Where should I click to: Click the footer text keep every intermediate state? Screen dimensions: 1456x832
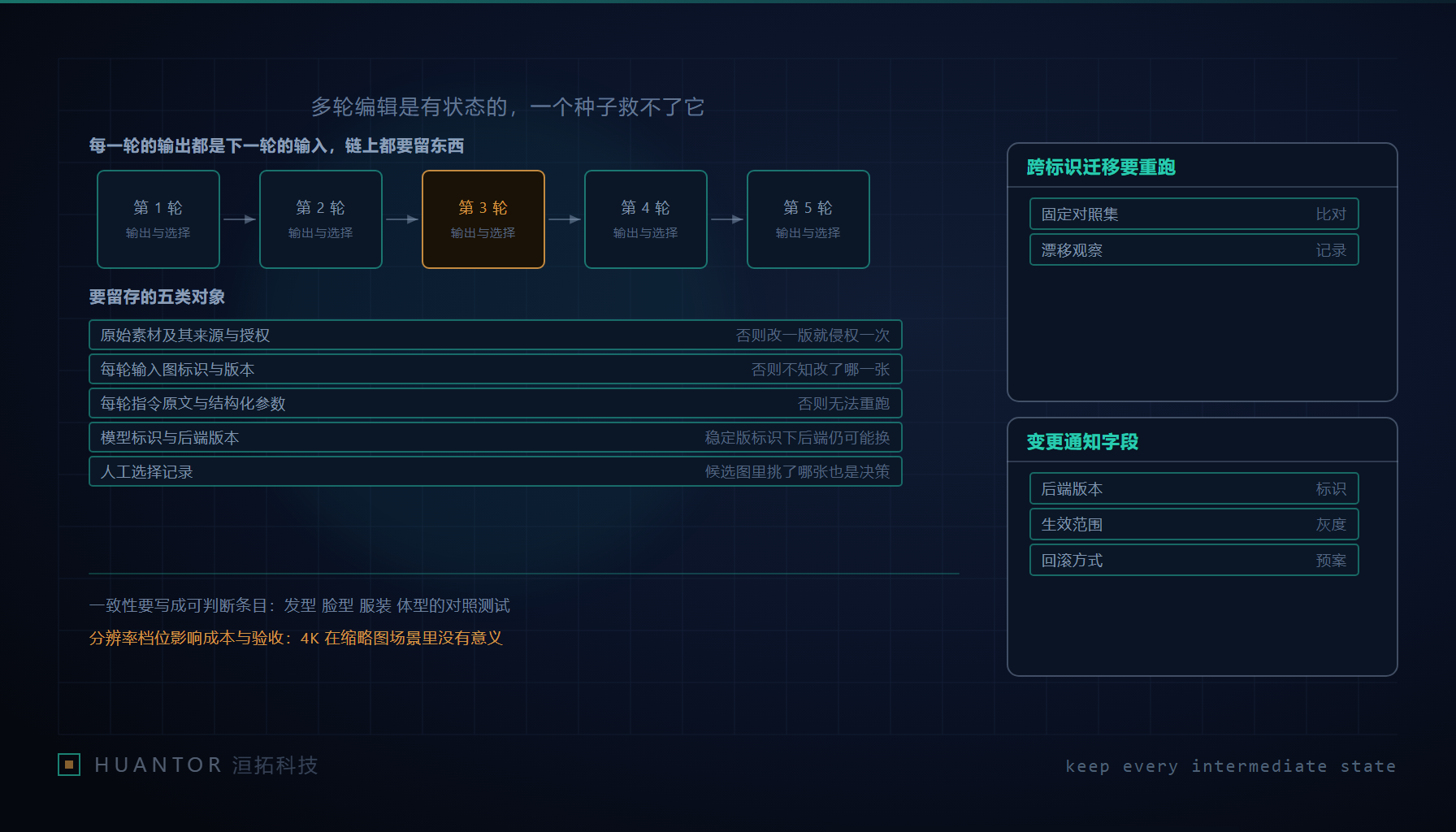click(1231, 766)
